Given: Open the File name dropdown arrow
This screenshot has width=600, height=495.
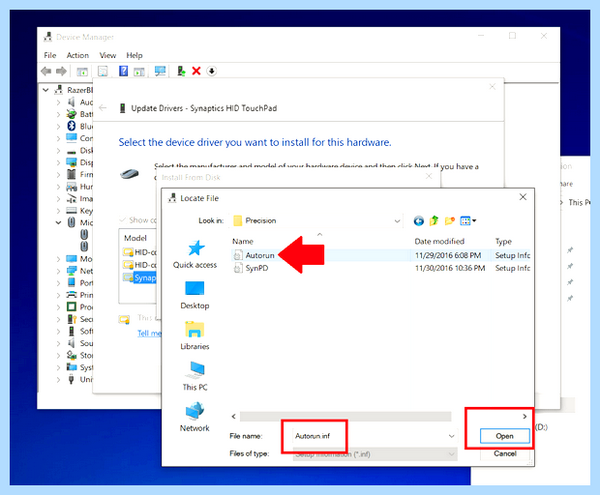Looking at the screenshot, I should tap(452, 436).
